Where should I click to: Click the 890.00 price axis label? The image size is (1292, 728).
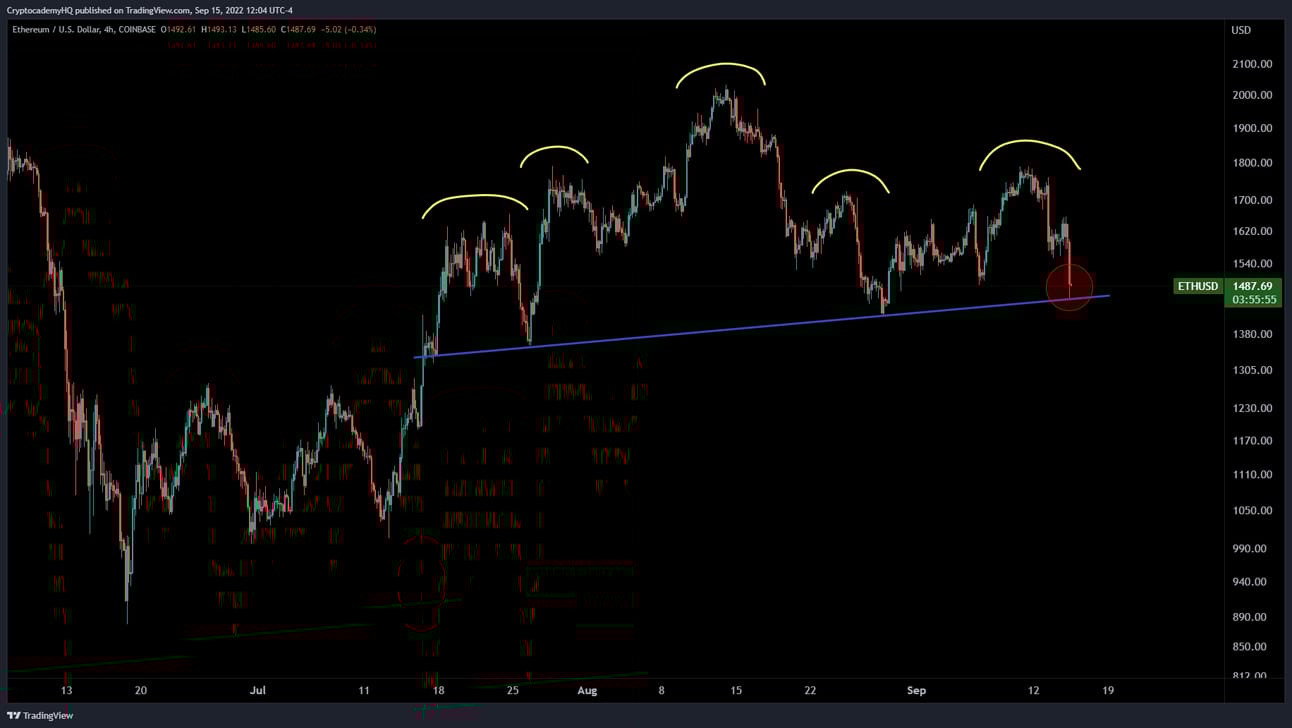[1249, 617]
